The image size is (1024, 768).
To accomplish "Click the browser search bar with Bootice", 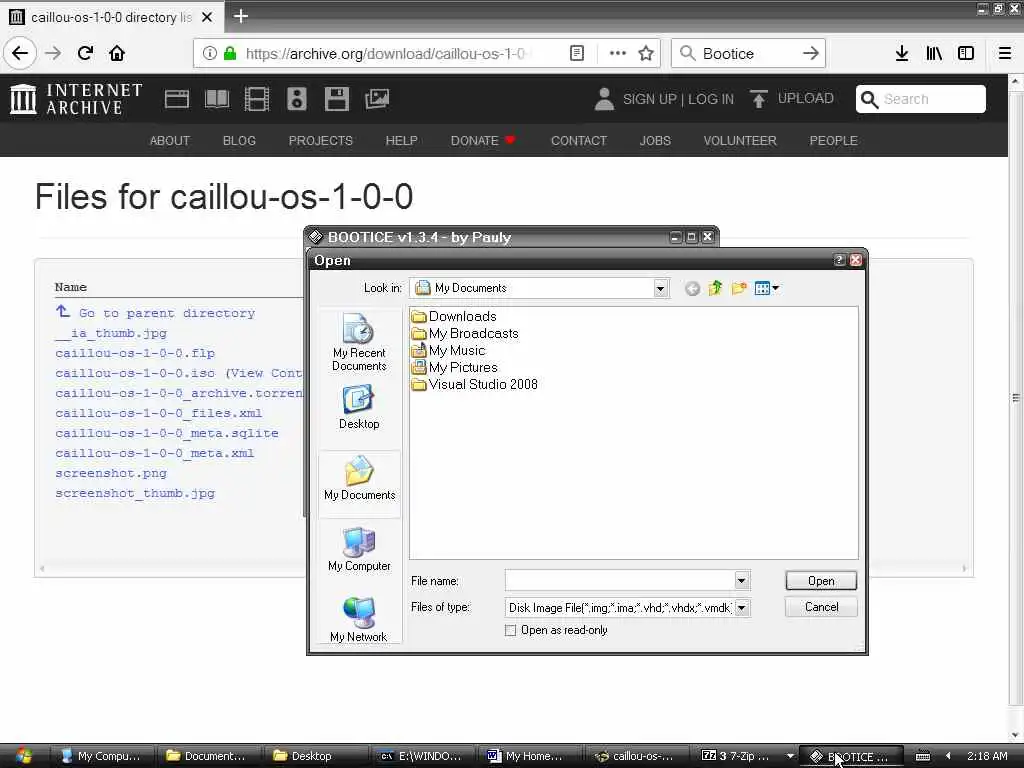I will (748, 54).
